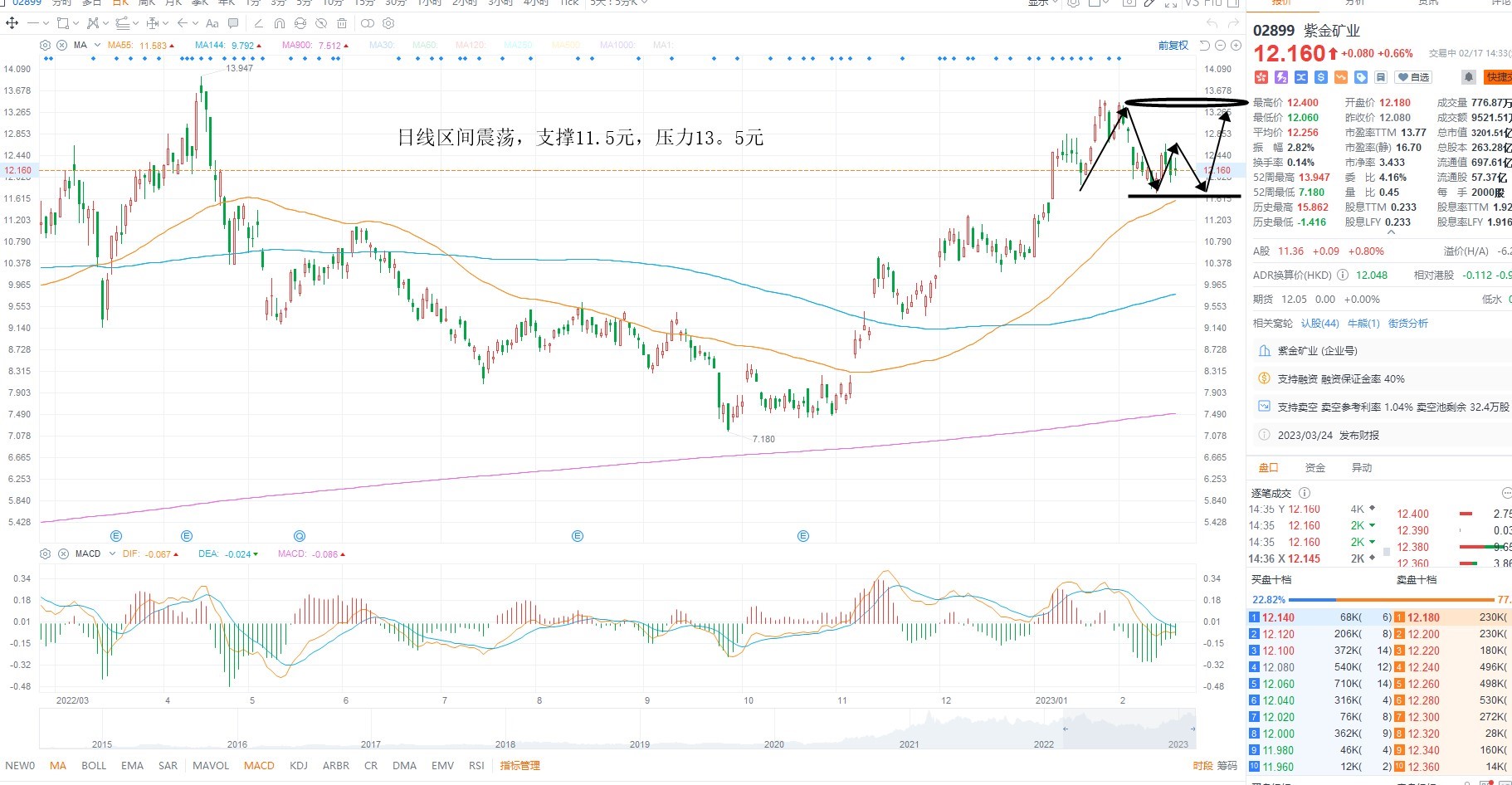1512x785 pixels.
Task: Open MACD indicator settings gear
Action: click(x=45, y=553)
